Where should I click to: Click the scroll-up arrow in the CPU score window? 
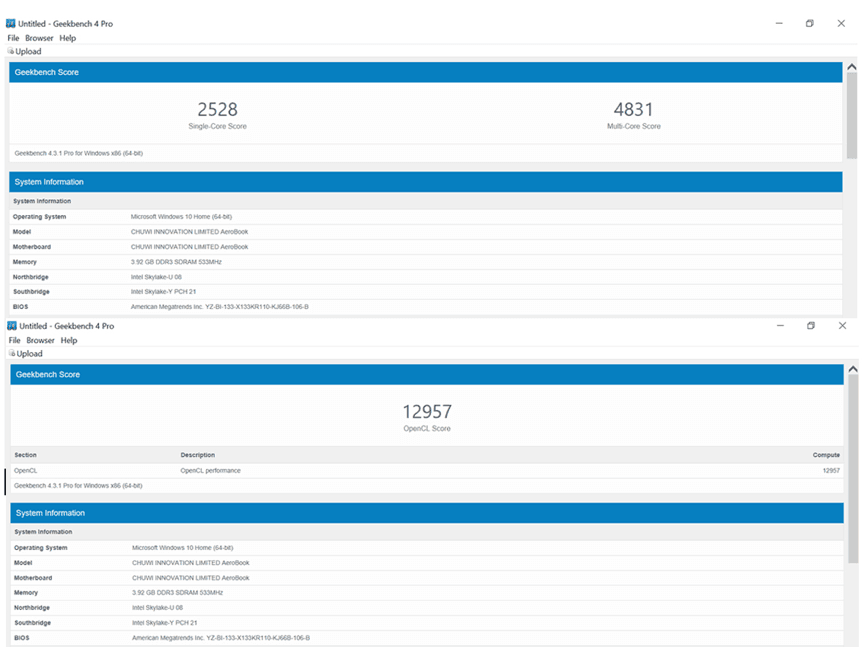pos(852,67)
